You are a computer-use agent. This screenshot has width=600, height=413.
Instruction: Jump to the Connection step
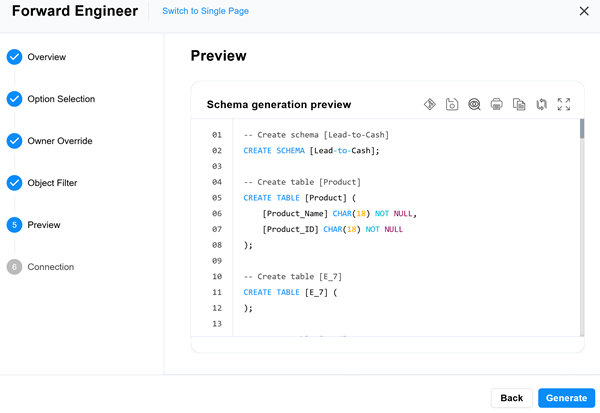tap(51, 267)
